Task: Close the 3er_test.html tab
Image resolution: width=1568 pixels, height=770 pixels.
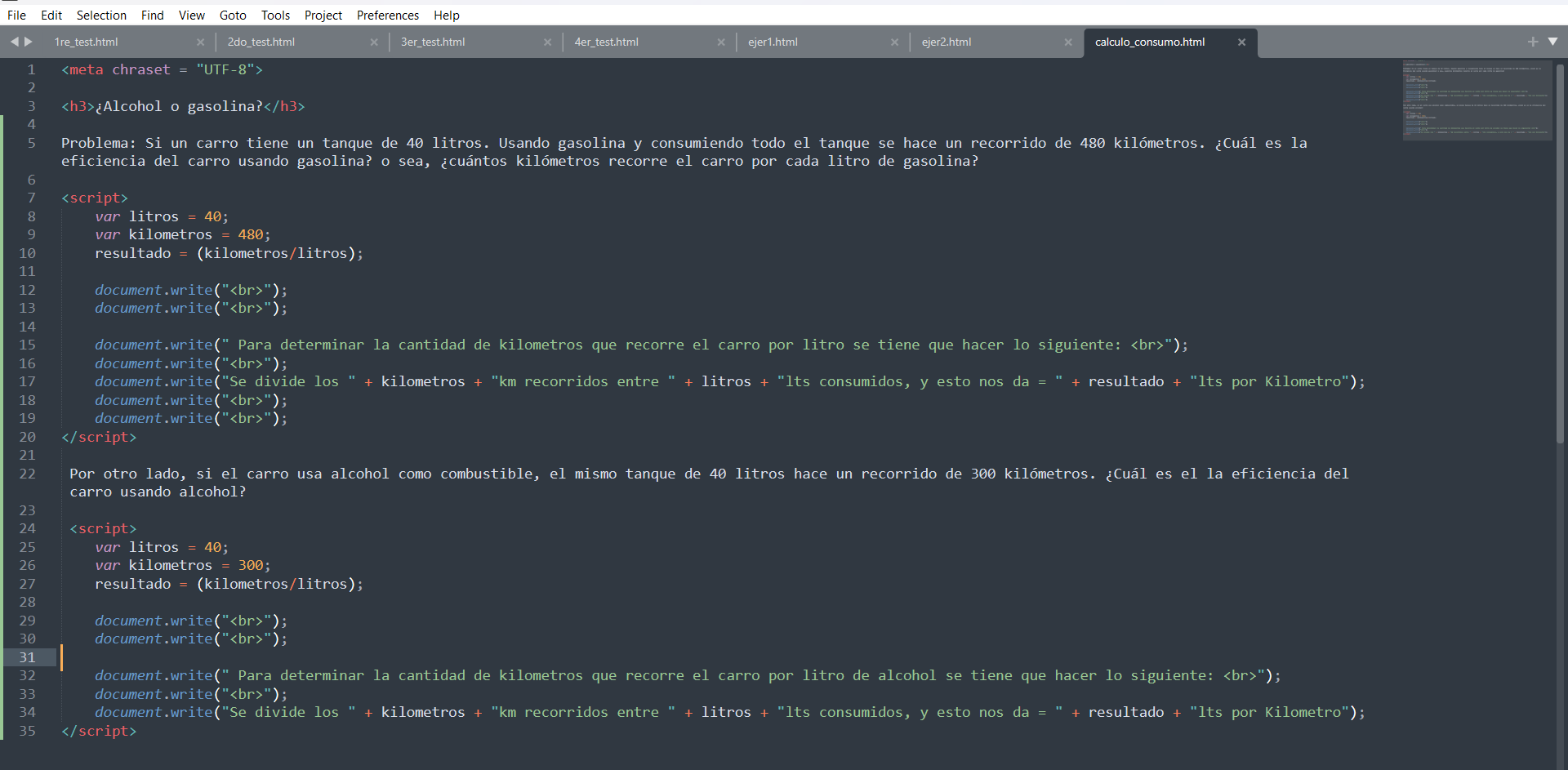Action: (547, 42)
